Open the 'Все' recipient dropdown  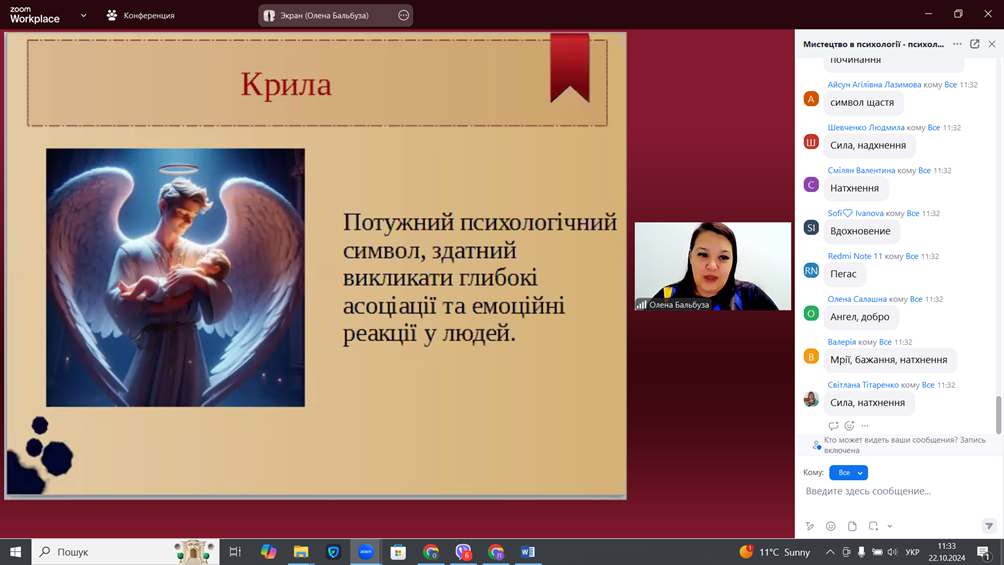coord(848,472)
